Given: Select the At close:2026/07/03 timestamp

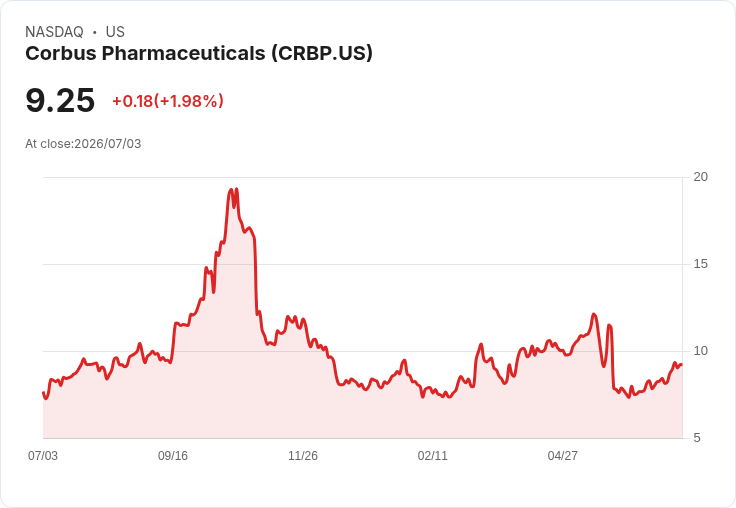Looking at the screenshot, I should click(83, 144).
